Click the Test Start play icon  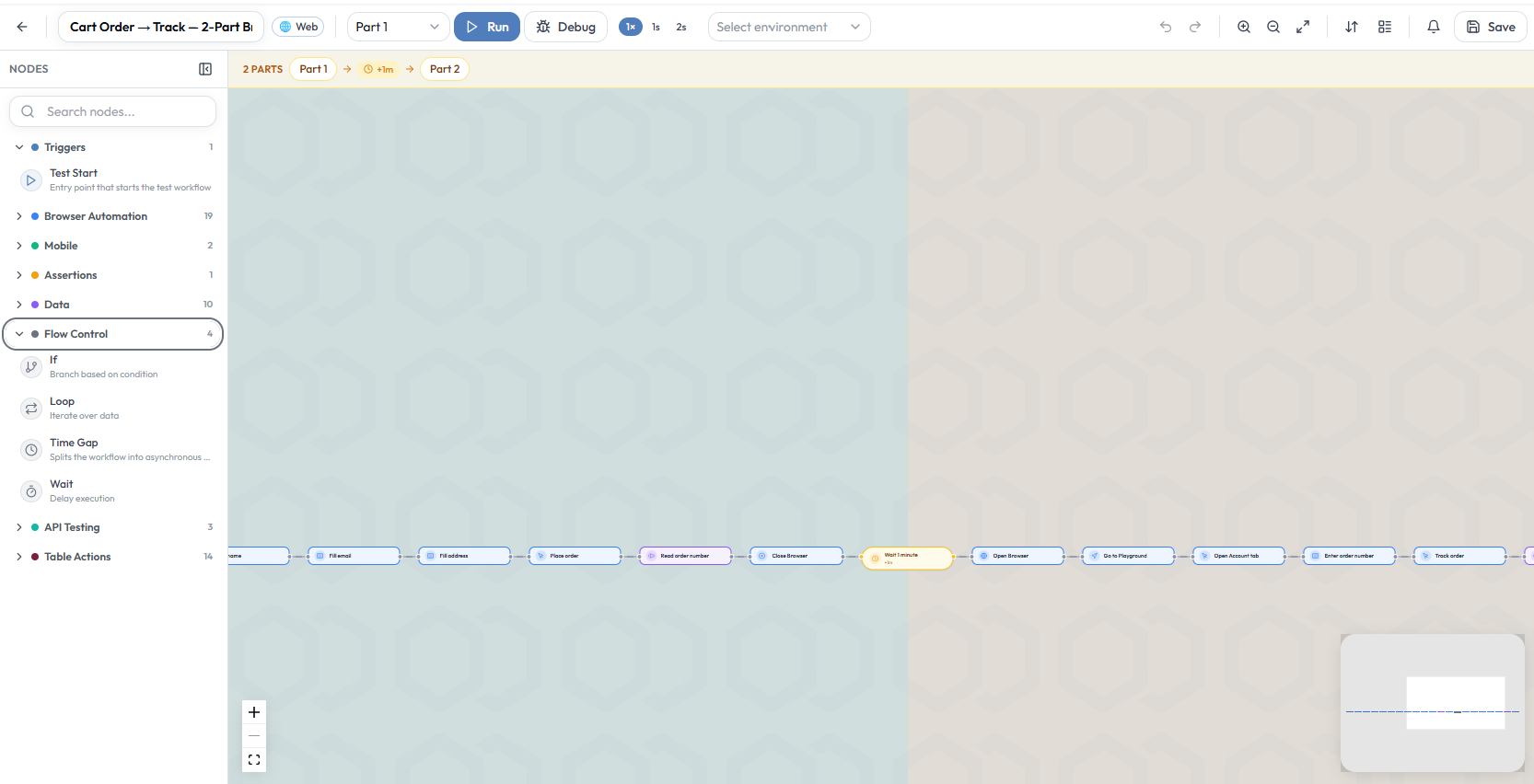point(31,180)
